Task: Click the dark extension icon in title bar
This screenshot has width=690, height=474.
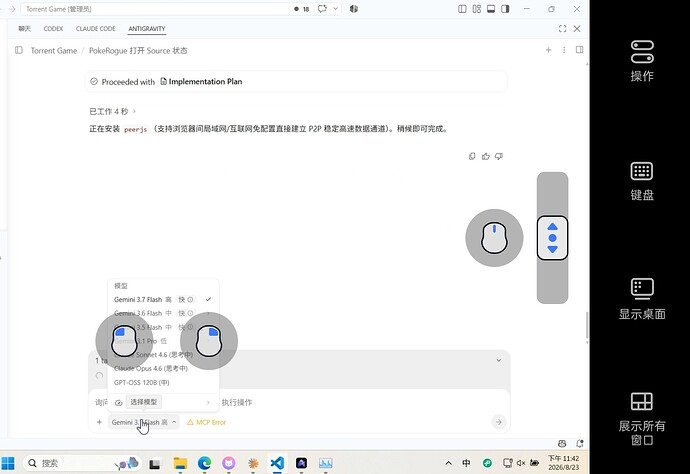Action: coord(354,9)
